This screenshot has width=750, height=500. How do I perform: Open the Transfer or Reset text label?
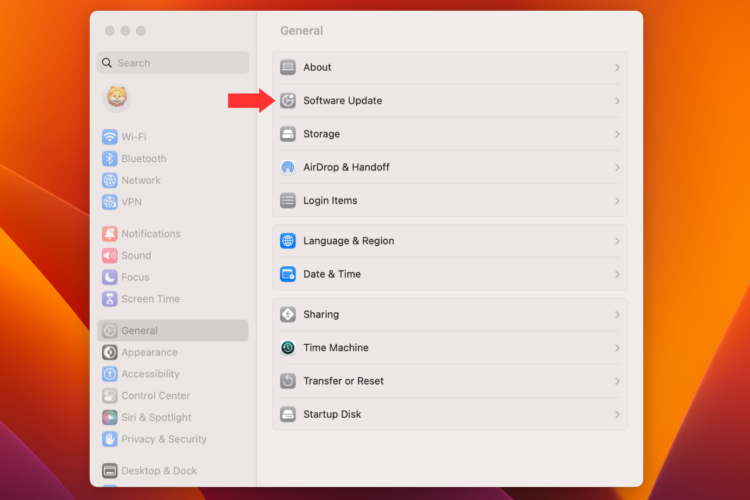pyautogui.click(x=343, y=381)
